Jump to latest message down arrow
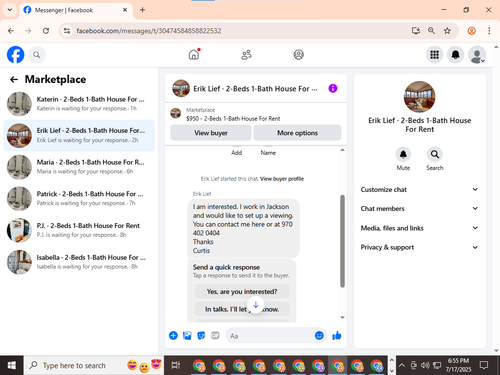This screenshot has width=500, height=375. coord(256,305)
